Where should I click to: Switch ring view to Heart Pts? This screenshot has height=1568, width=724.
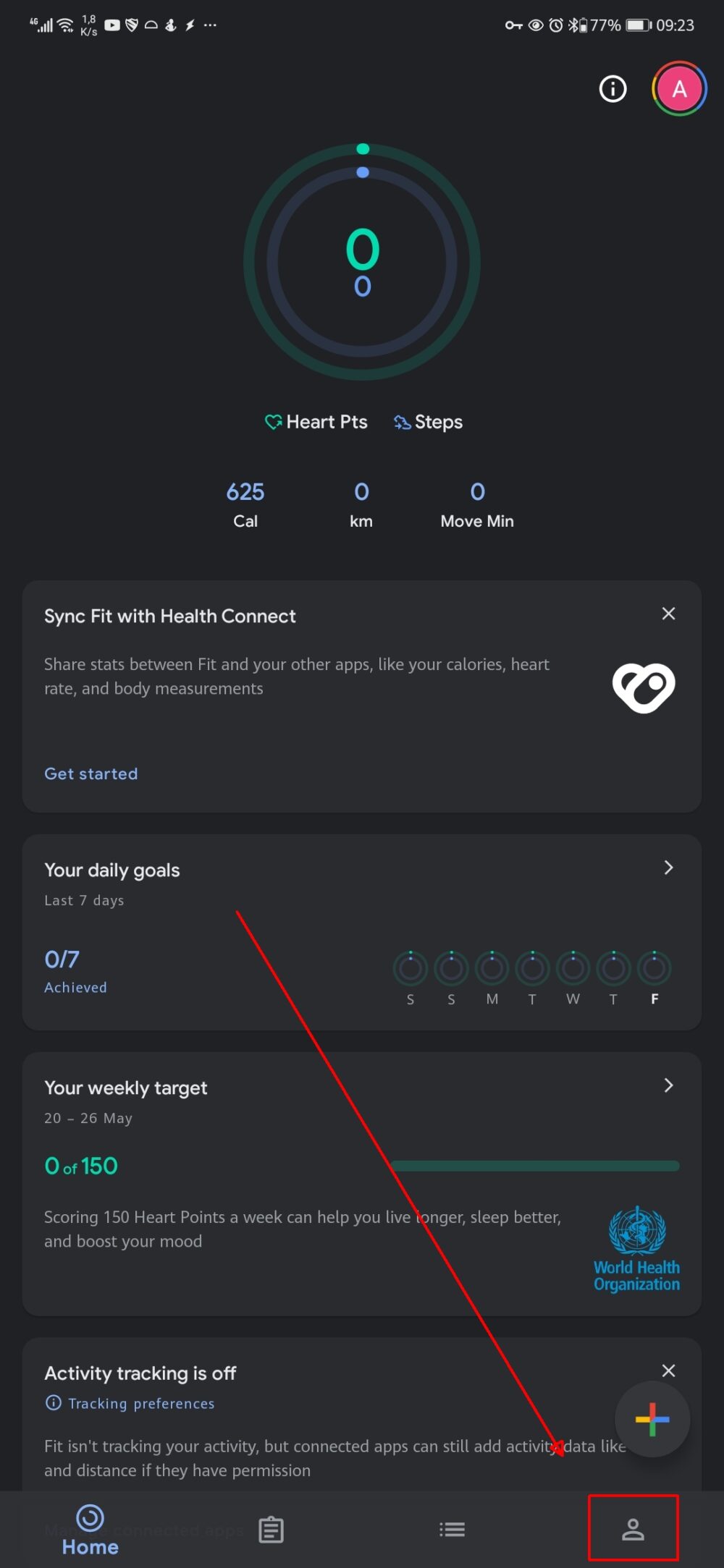tap(316, 422)
